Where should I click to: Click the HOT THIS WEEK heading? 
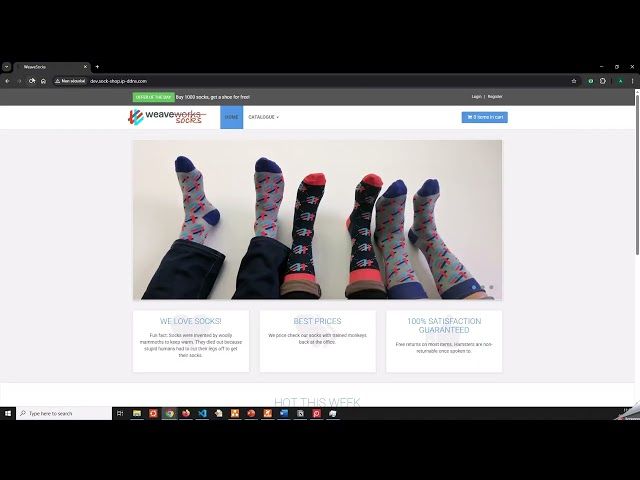317,402
